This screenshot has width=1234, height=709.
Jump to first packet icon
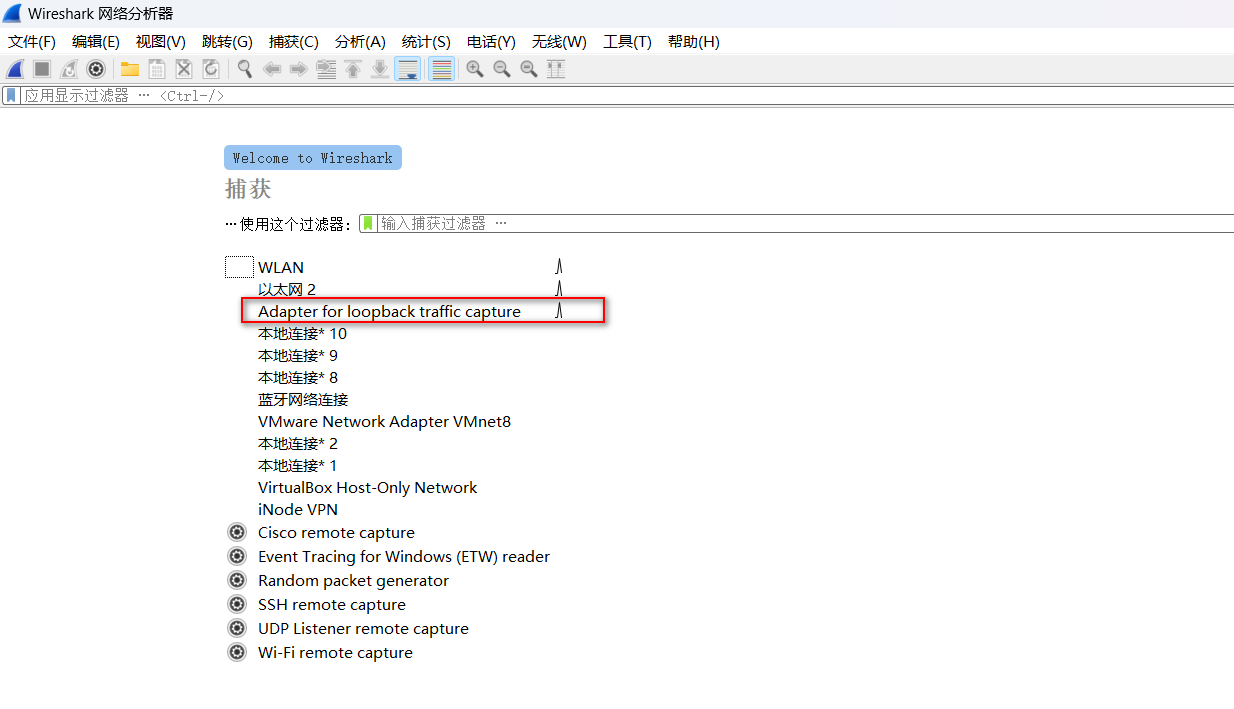pyautogui.click(x=353, y=69)
